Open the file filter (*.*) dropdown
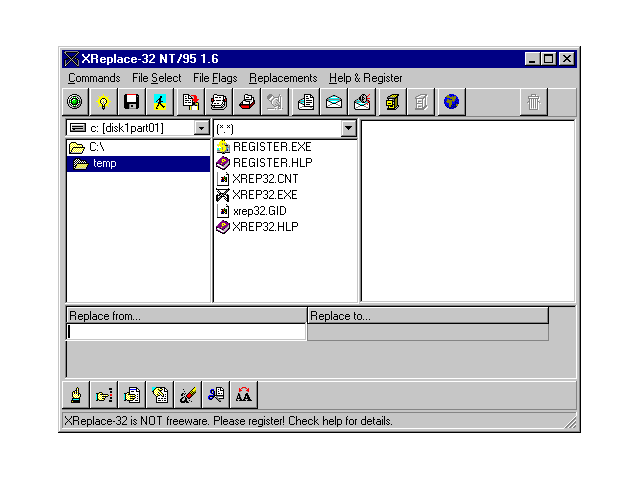The image size is (640, 480). [x=348, y=128]
